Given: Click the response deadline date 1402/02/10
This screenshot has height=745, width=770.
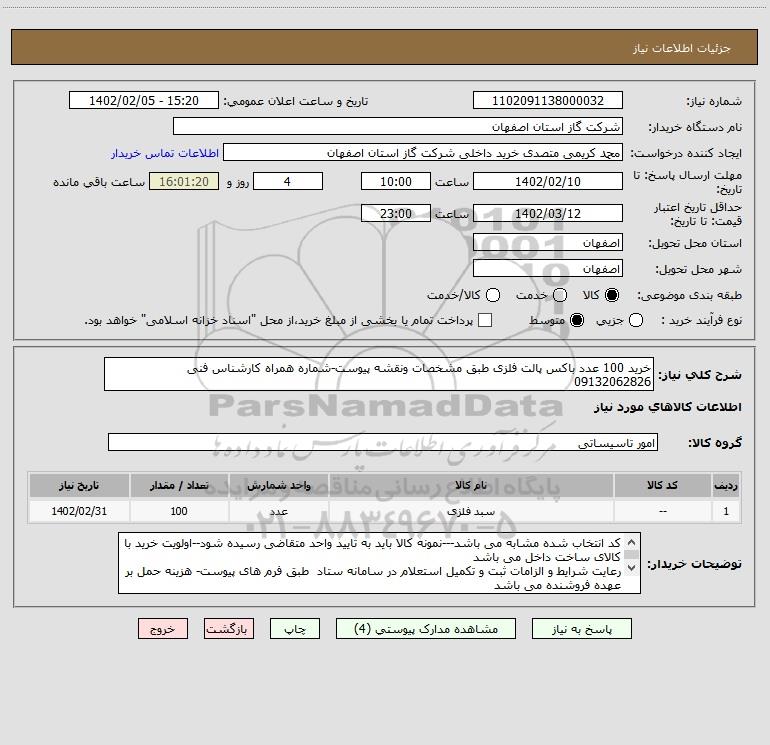Looking at the screenshot, I should pos(548,181).
